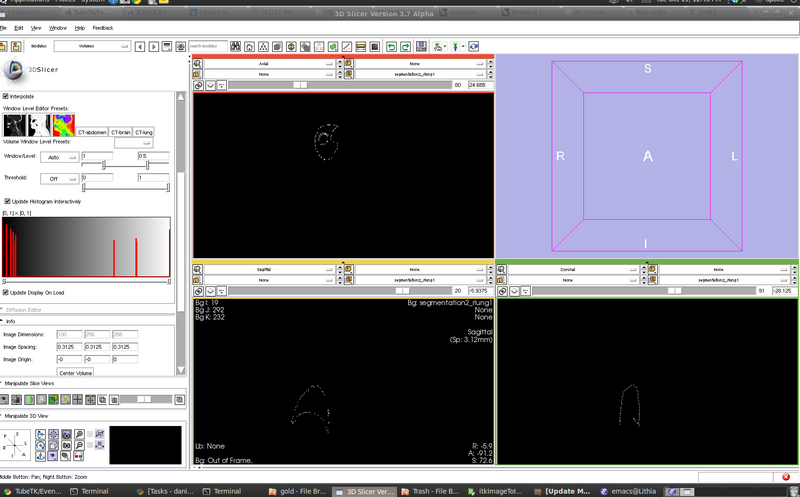Viewport: 800px width, 497px height.
Task: Open the File menu
Action: (3, 28)
